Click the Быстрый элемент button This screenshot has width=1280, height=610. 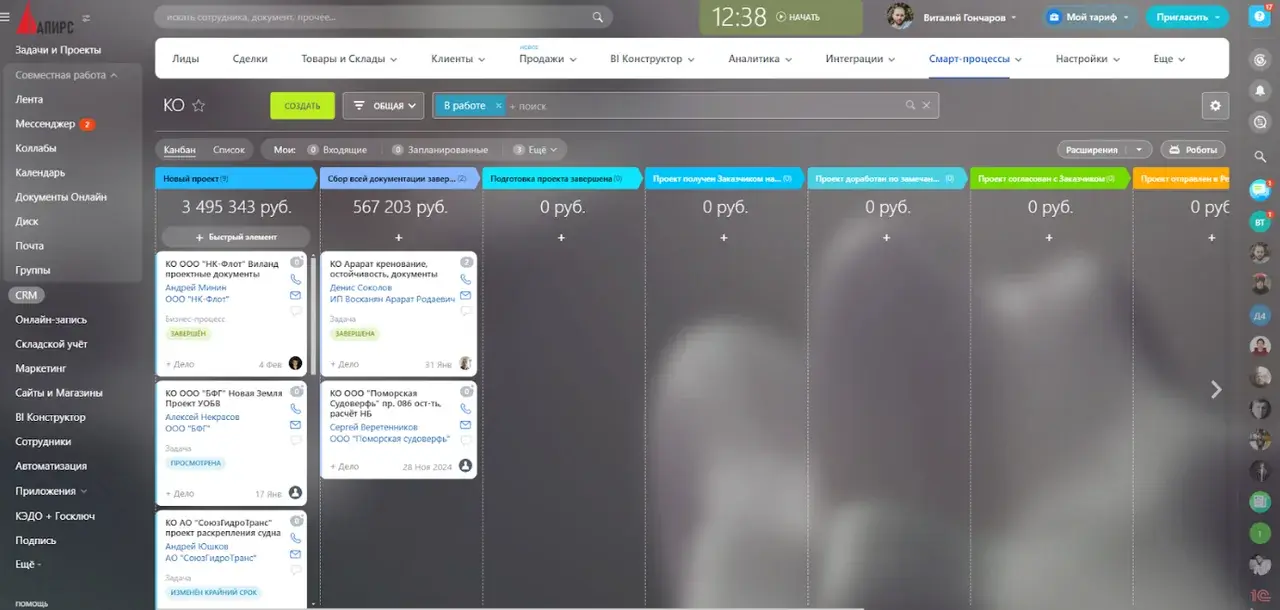pyautogui.click(x=236, y=237)
